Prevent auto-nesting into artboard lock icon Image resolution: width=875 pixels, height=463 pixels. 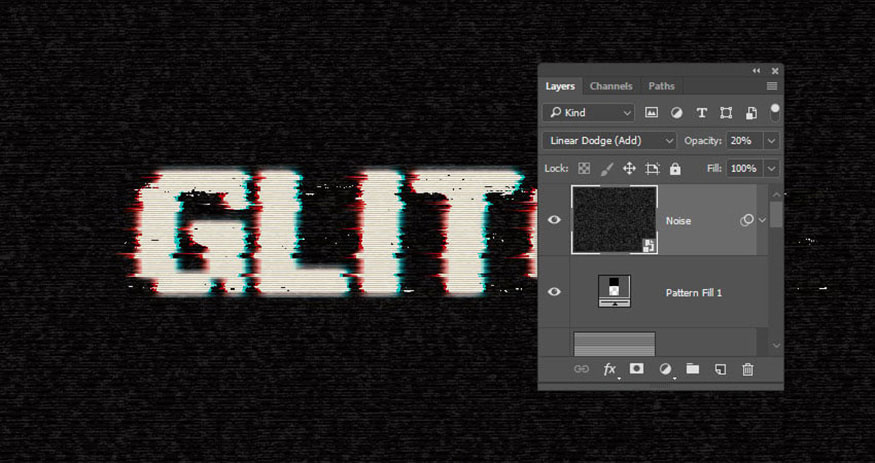652,168
